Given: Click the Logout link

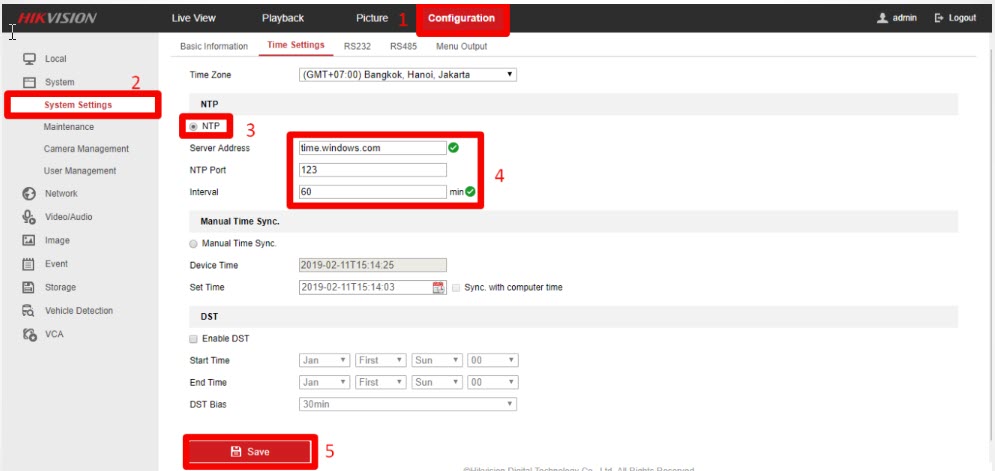Looking at the screenshot, I should pyautogui.click(x=955, y=18).
